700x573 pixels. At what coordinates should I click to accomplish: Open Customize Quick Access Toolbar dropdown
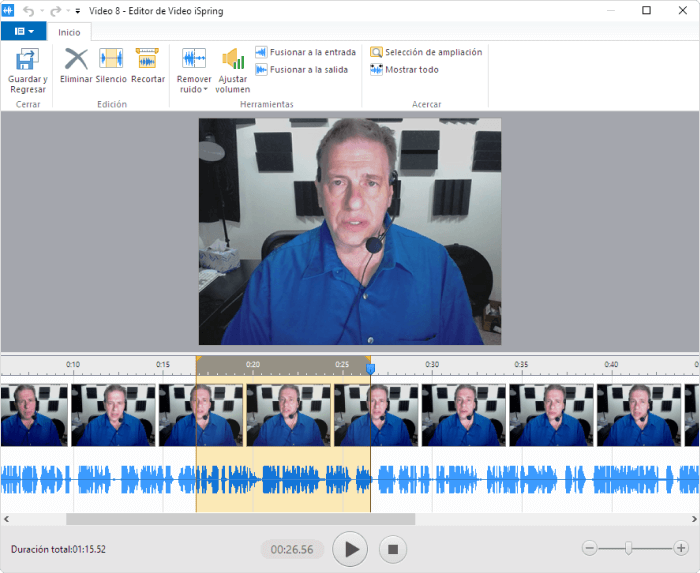point(78,11)
